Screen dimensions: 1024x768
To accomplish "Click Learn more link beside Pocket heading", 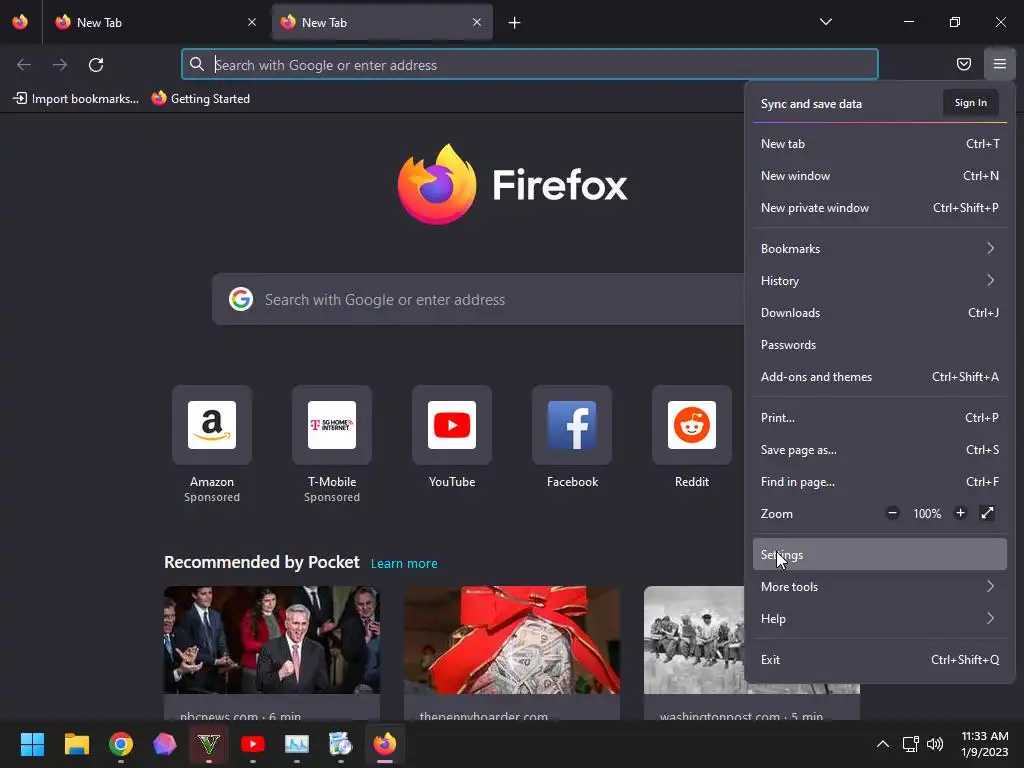I will [404, 564].
